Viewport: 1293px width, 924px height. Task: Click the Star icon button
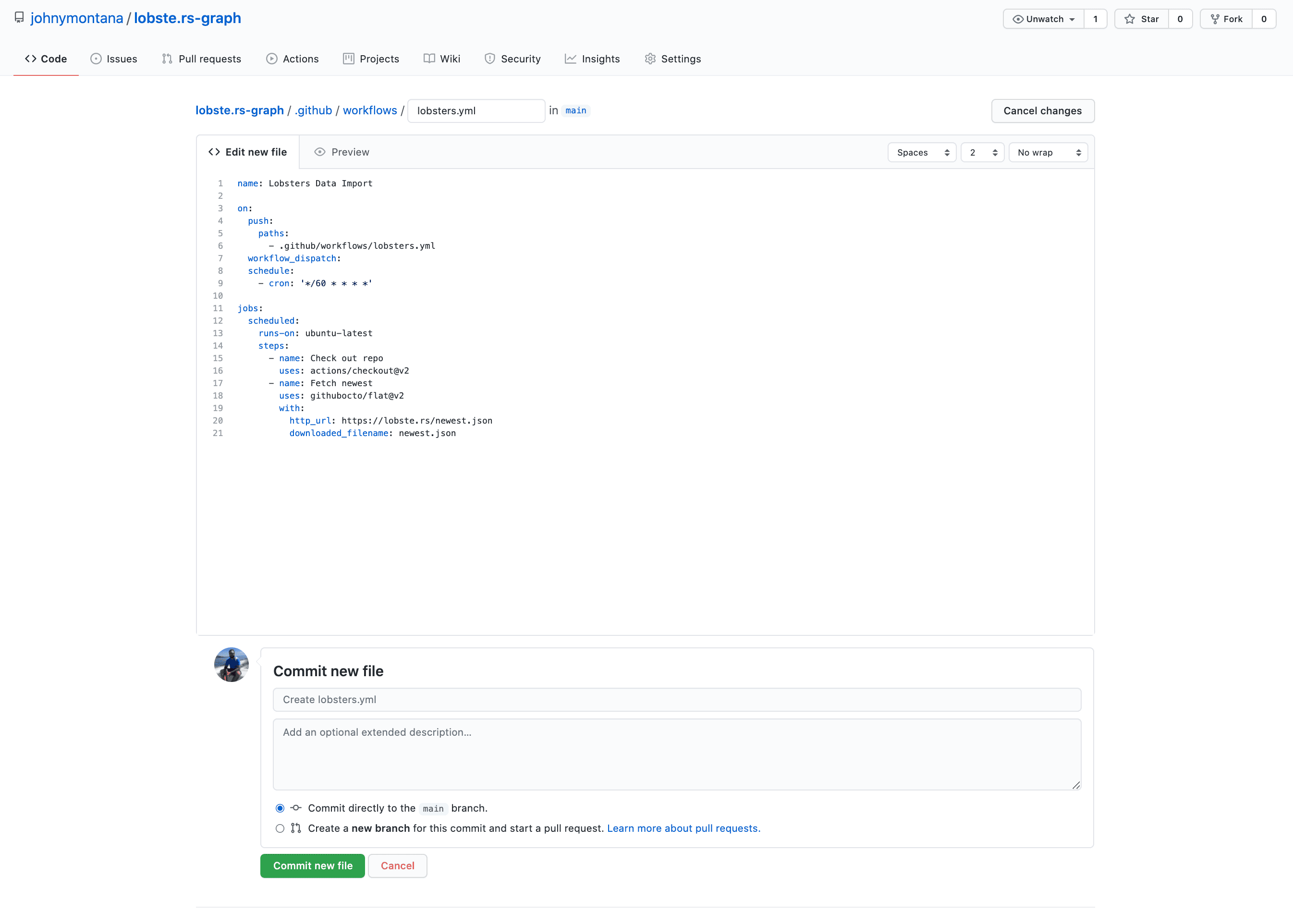(x=1130, y=19)
